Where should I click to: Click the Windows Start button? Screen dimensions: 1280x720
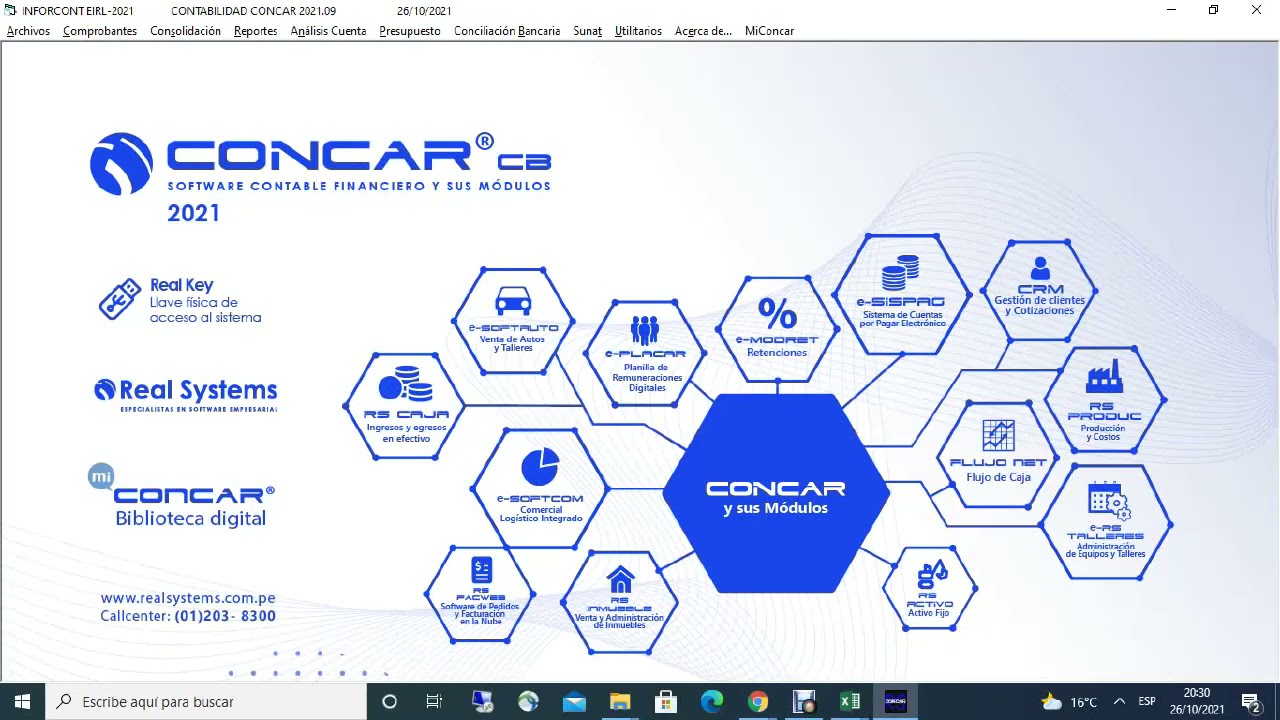[x=23, y=702]
